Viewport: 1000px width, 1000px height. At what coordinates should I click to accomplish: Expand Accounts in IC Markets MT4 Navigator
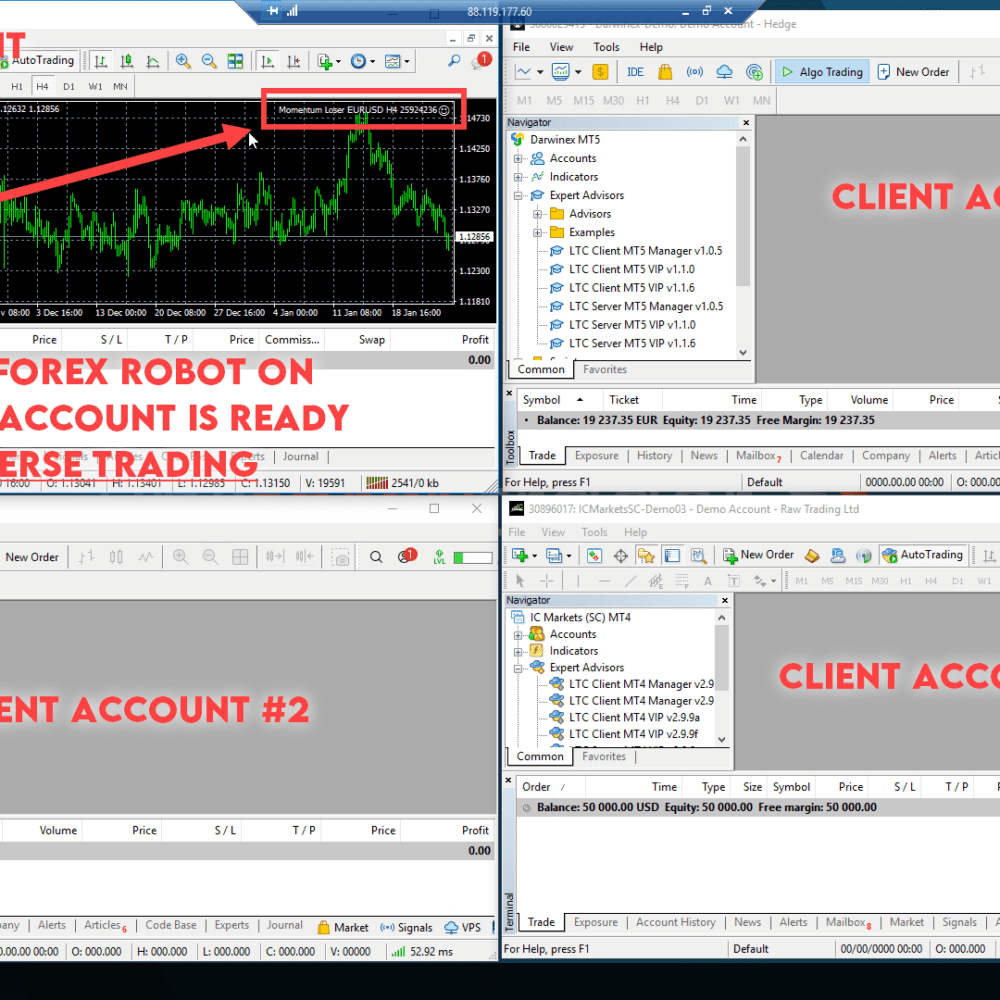click(518, 635)
